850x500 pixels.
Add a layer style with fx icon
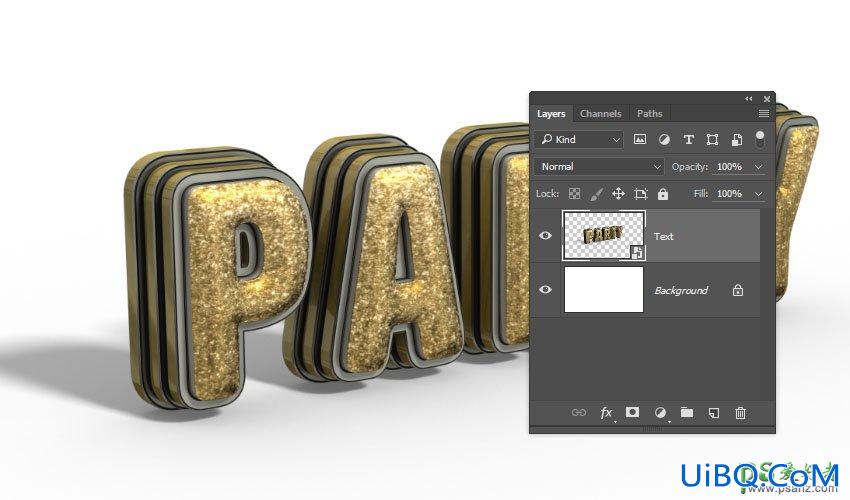606,413
